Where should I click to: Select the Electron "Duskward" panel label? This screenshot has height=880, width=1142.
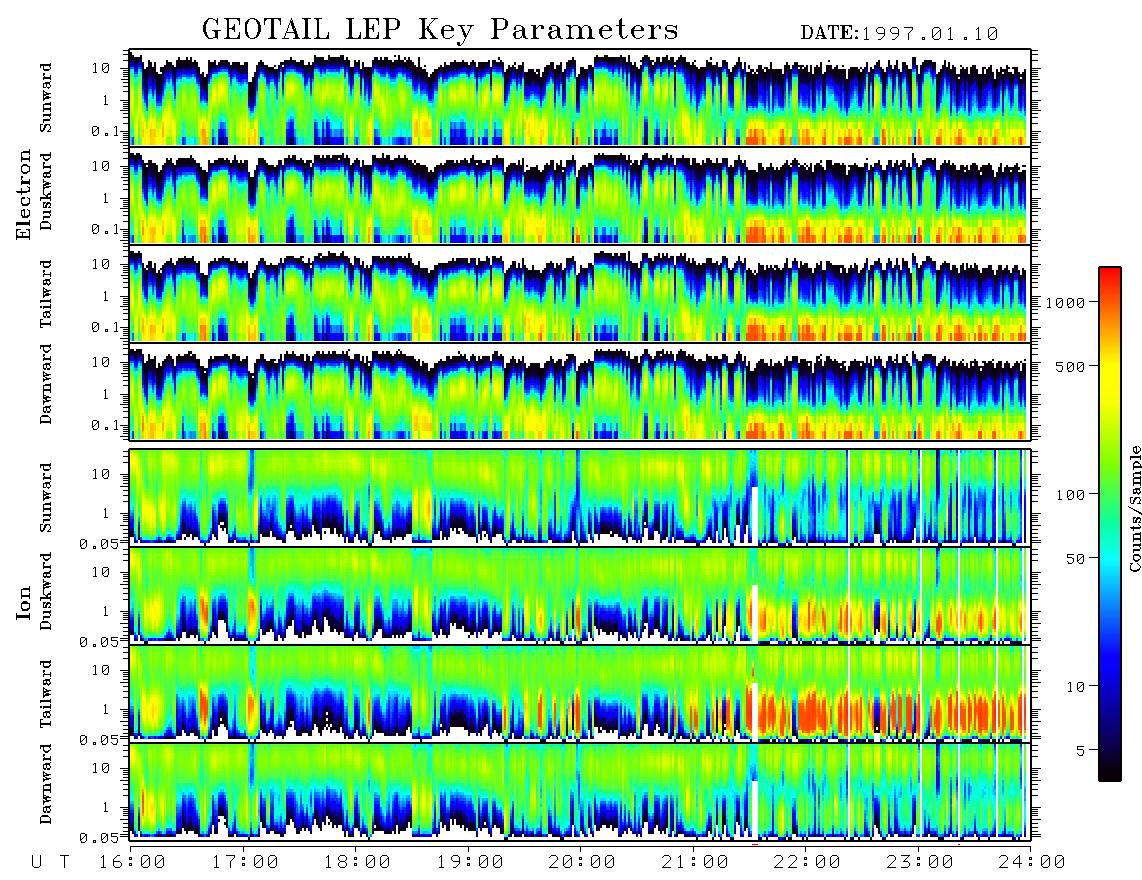click(47, 192)
